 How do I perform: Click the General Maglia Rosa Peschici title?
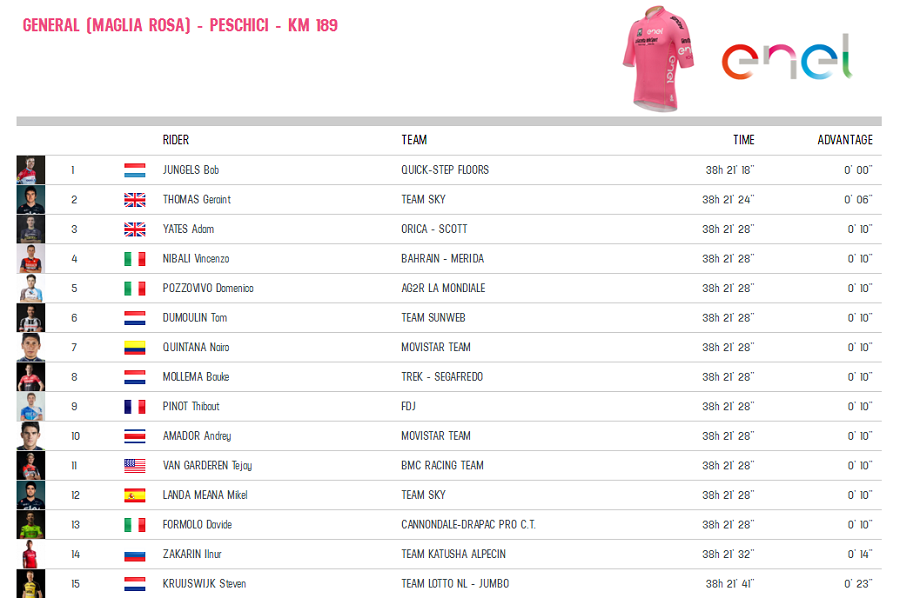click(x=180, y=25)
